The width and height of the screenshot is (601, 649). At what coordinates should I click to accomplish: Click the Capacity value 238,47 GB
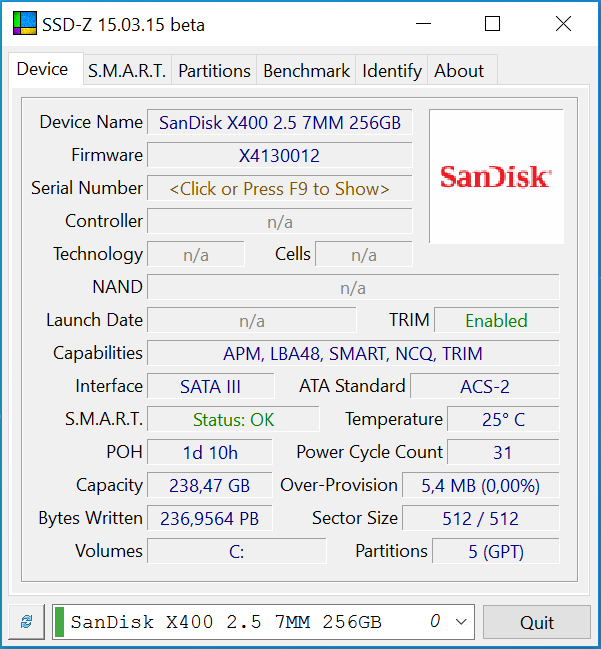210,485
